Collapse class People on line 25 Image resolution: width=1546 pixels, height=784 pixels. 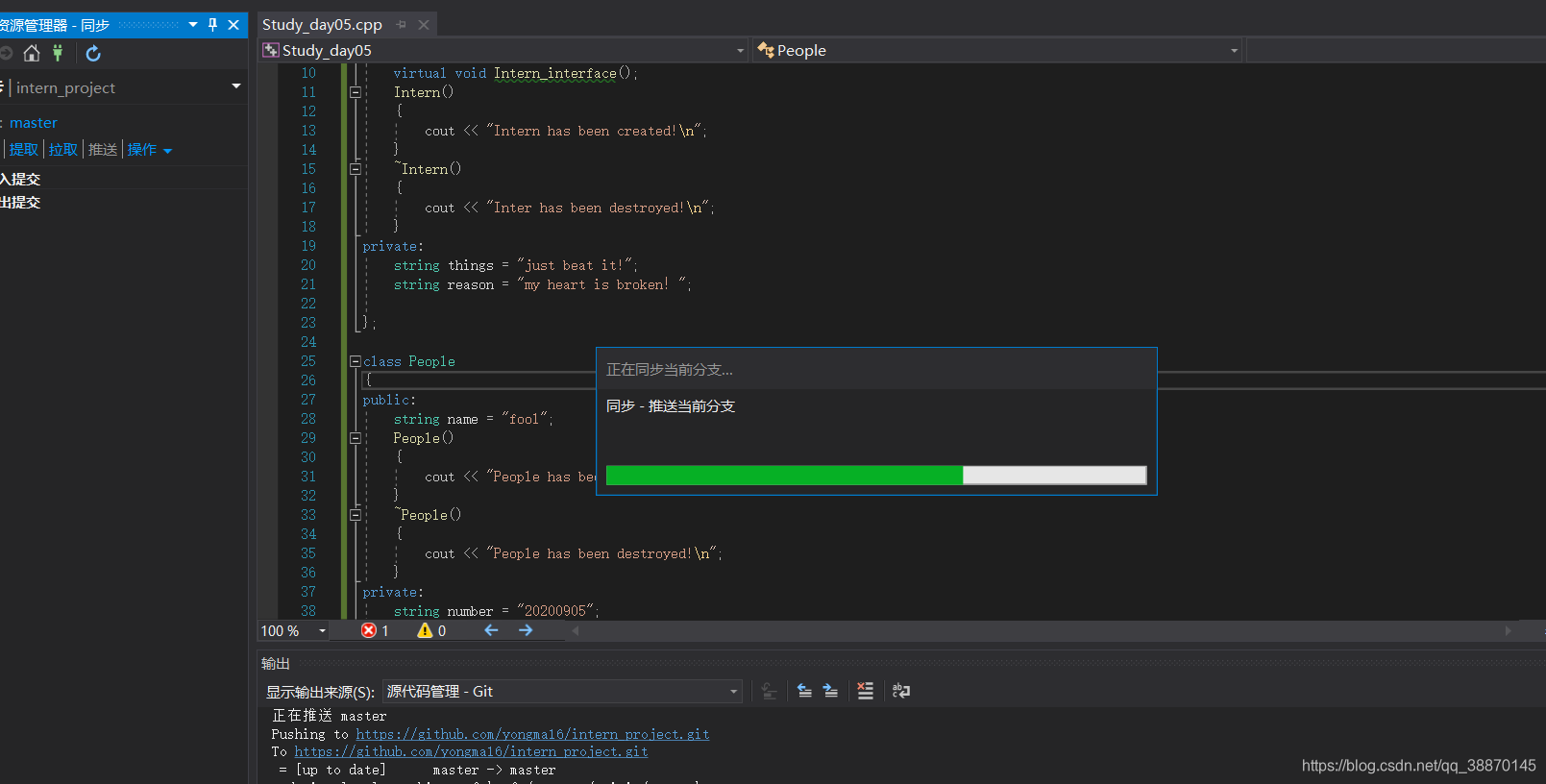355,361
